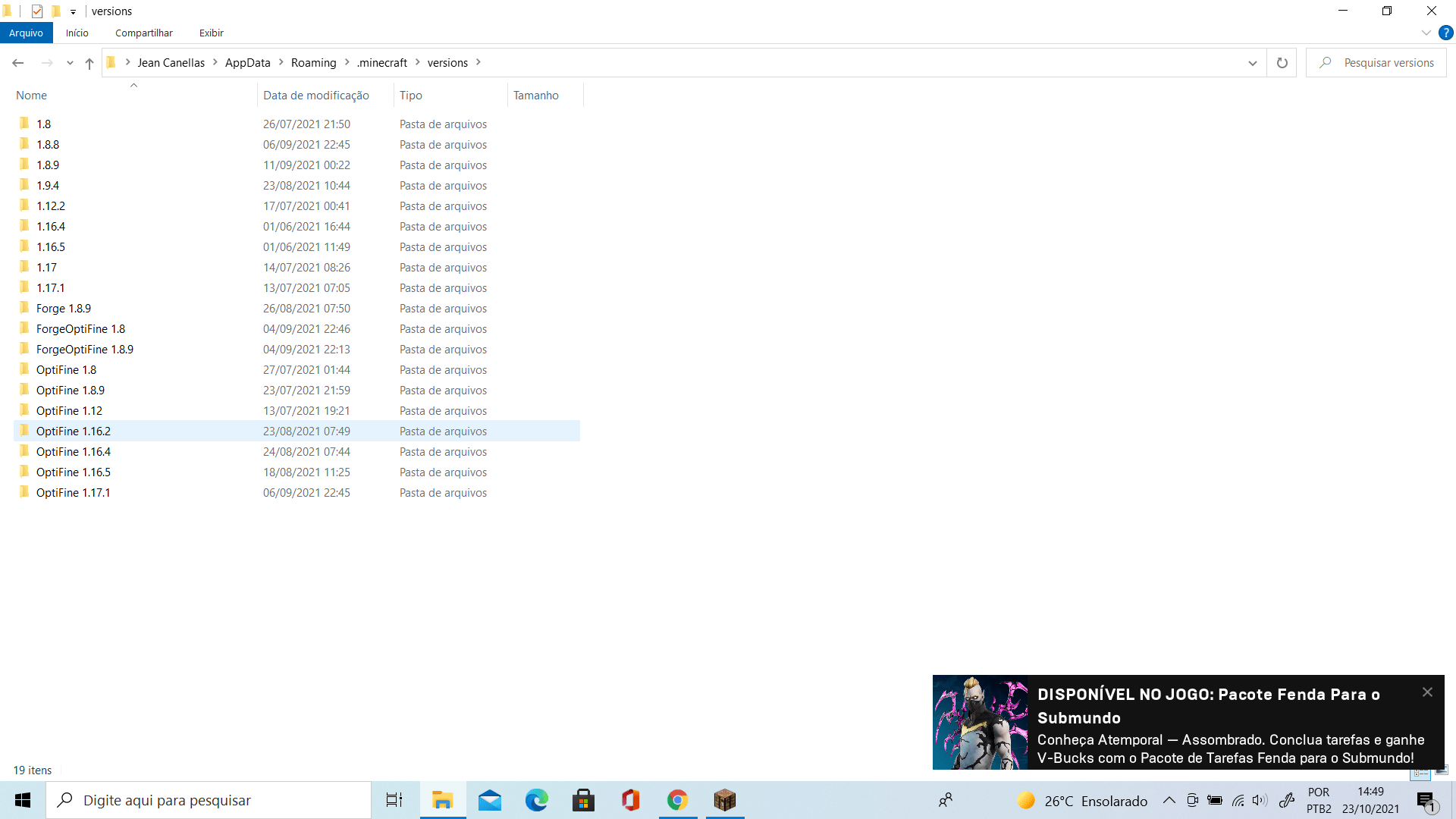This screenshot has width=1456, height=819.
Task: Expand the chevron after versions in the path
Action: (x=479, y=62)
